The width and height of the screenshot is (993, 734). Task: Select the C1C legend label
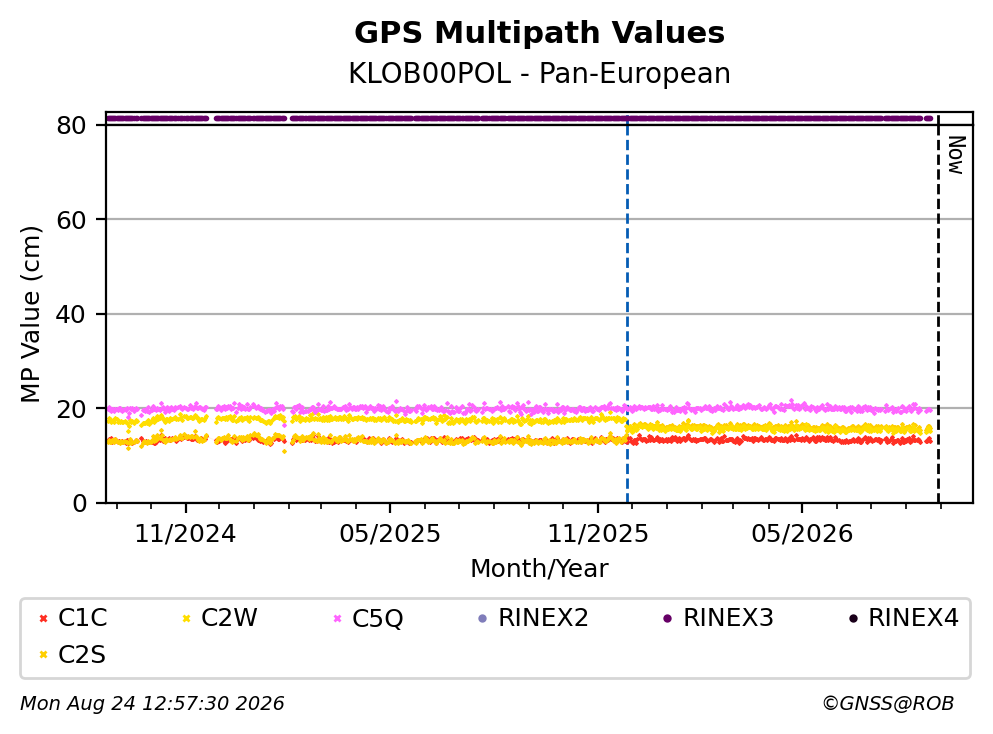pos(82,617)
